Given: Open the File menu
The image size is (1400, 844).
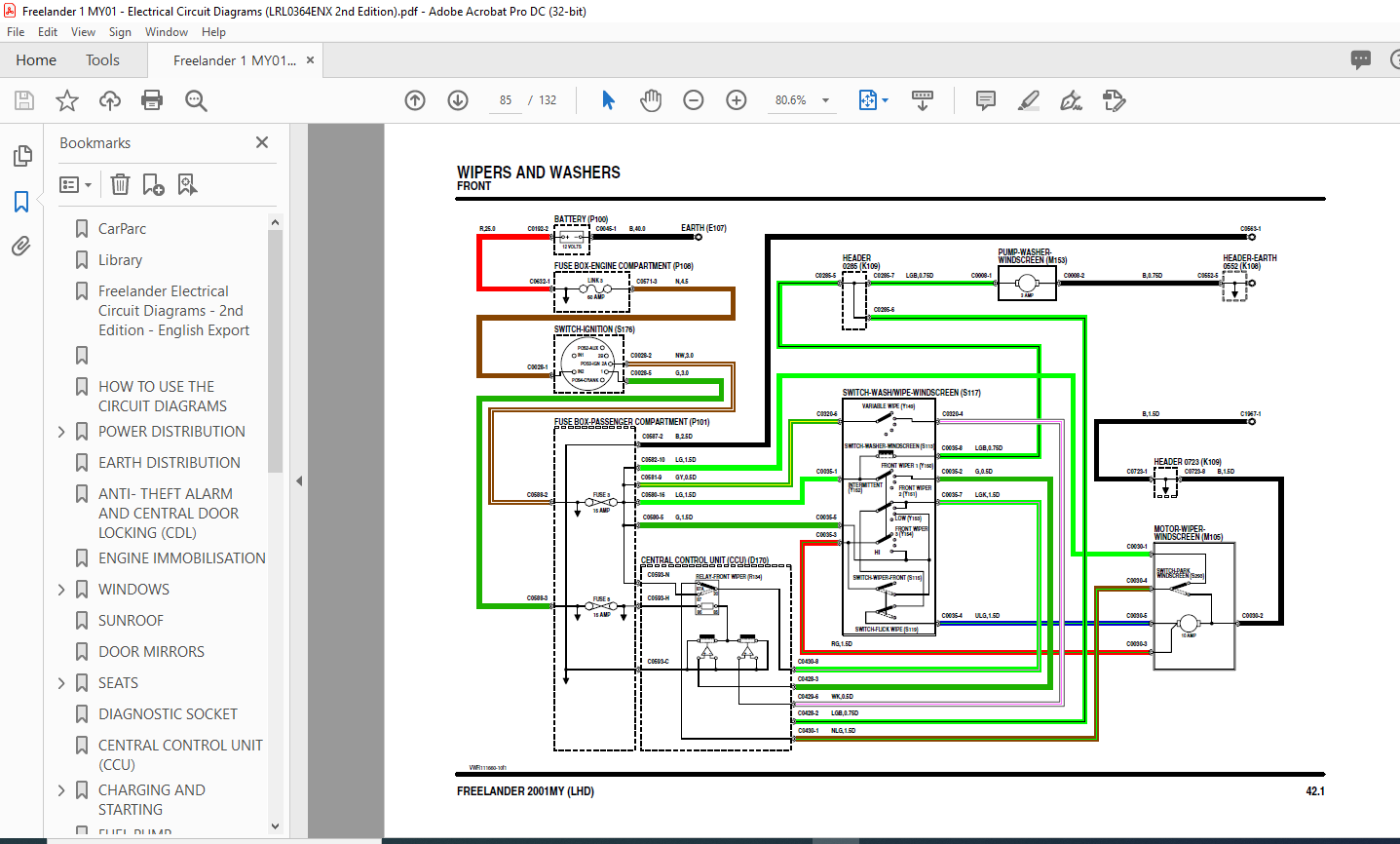Looking at the screenshot, I should [x=16, y=31].
